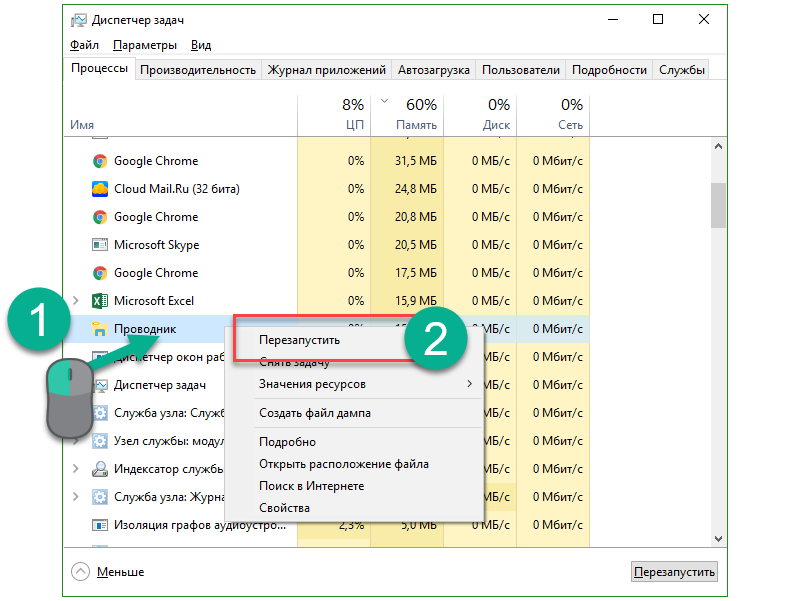Click the 15,9 МБ memory cell
The image size is (796, 601).
(x=407, y=300)
